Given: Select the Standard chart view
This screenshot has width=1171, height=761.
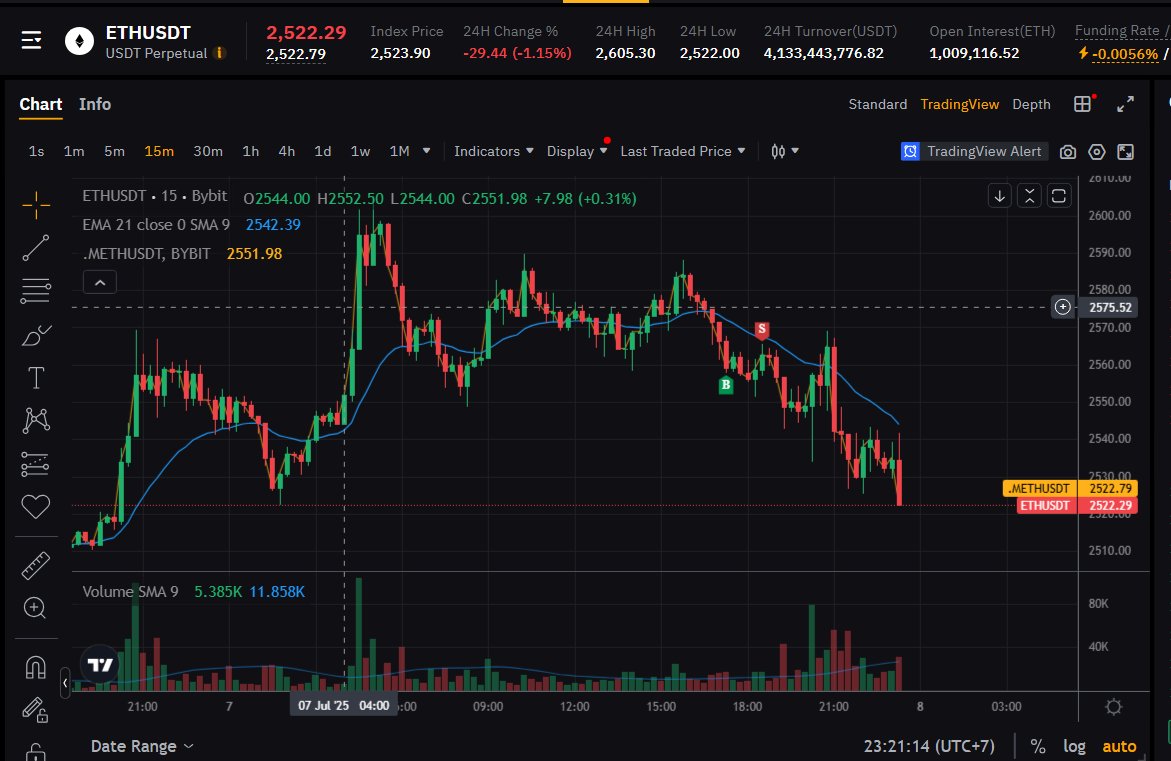Looking at the screenshot, I should pos(878,105).
